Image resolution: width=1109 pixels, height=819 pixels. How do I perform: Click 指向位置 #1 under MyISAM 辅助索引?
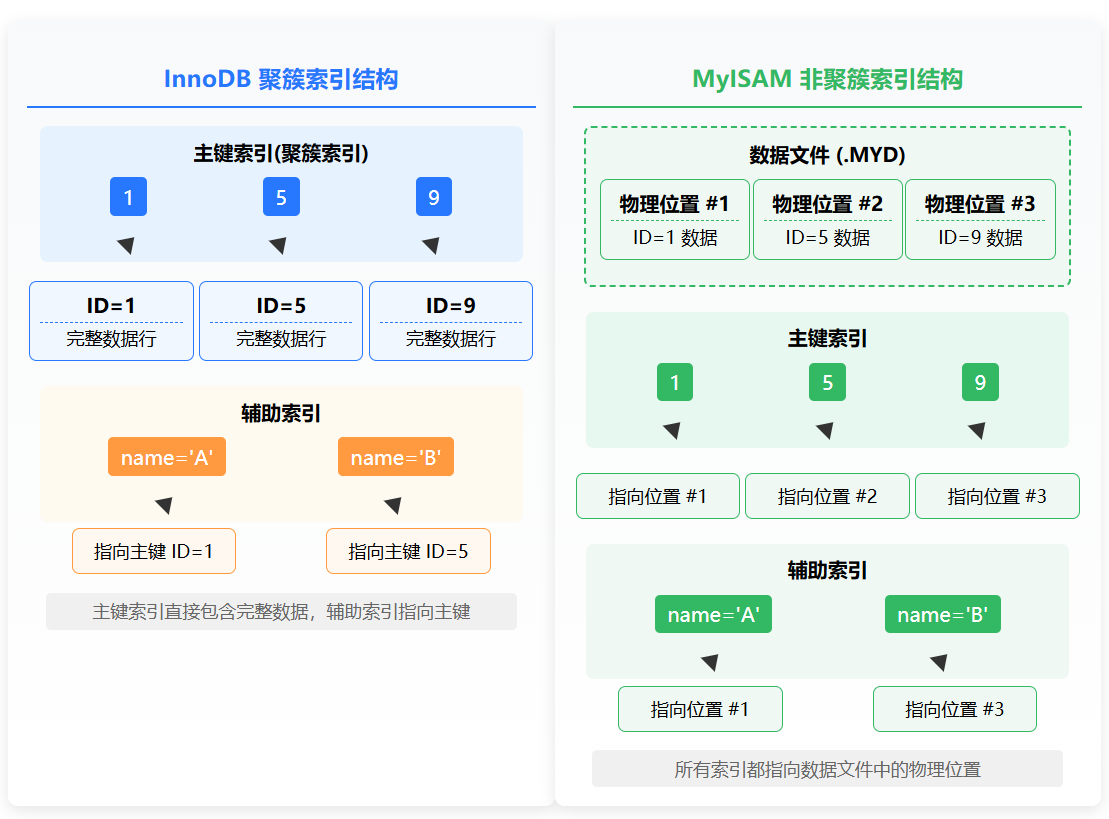tap(700, 709)
